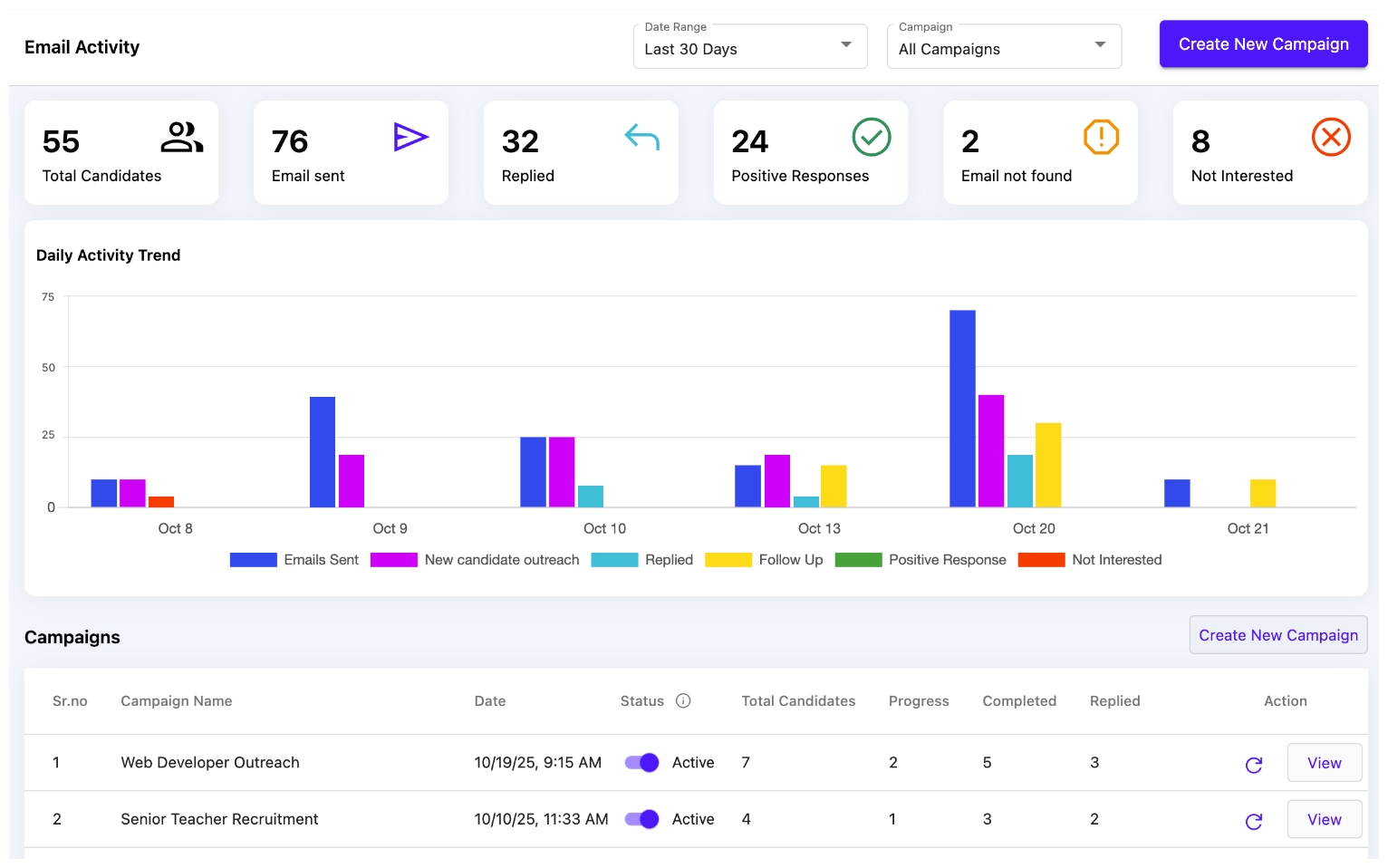Expand the All Campaigns selector arrow
Screen dimensions: 1388x868
[1099, 43]
